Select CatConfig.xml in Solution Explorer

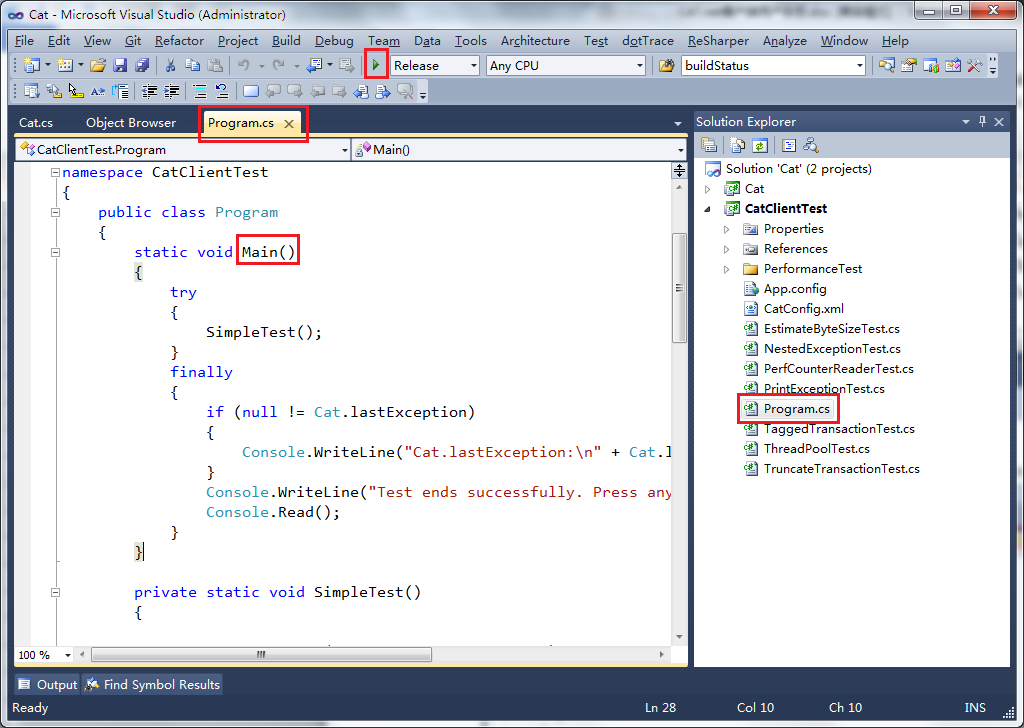coord(803,309)
